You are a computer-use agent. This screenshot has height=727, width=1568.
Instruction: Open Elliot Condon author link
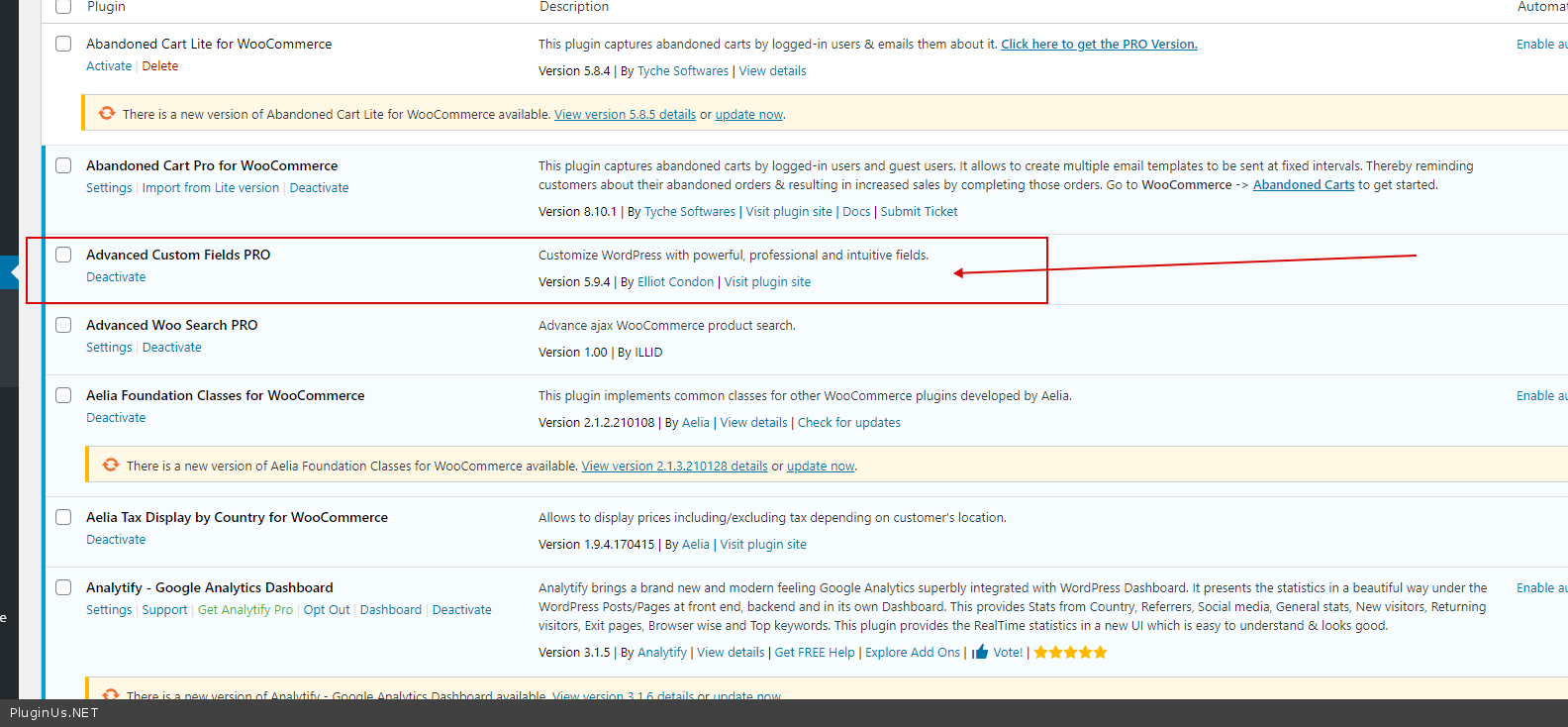point(675,282)
